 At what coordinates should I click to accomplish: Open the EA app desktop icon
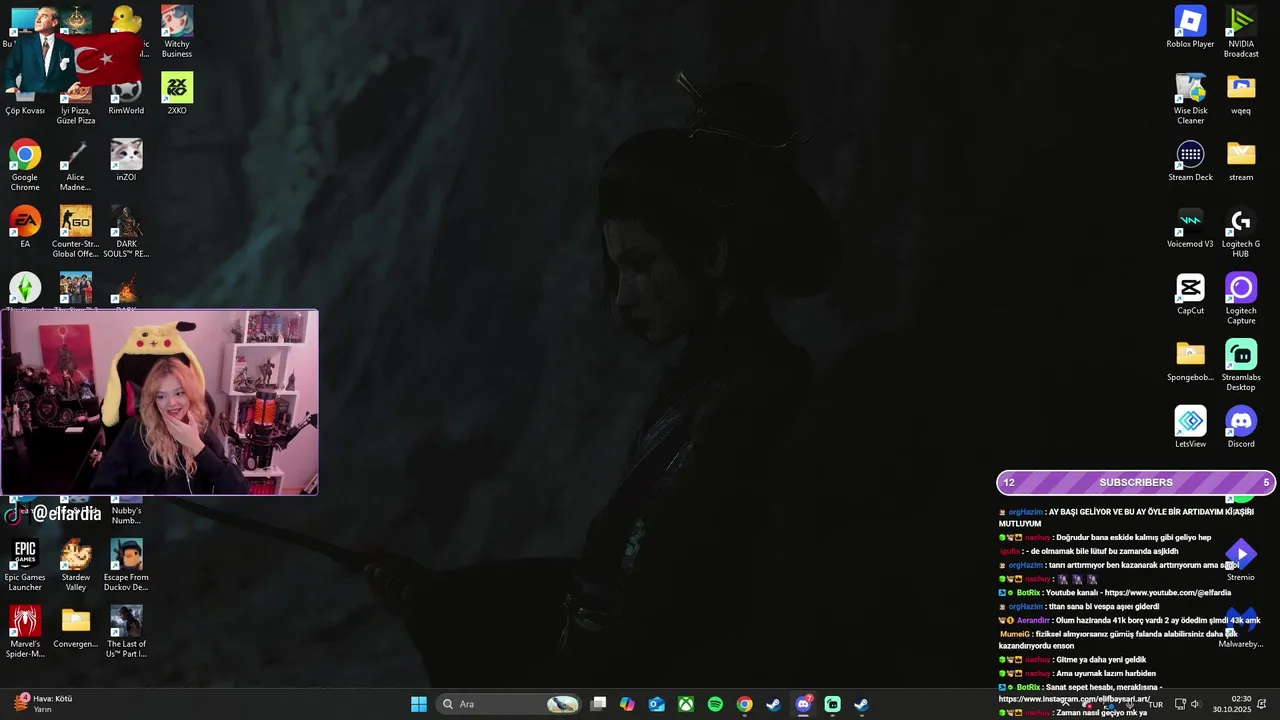[x=25, y=227]
